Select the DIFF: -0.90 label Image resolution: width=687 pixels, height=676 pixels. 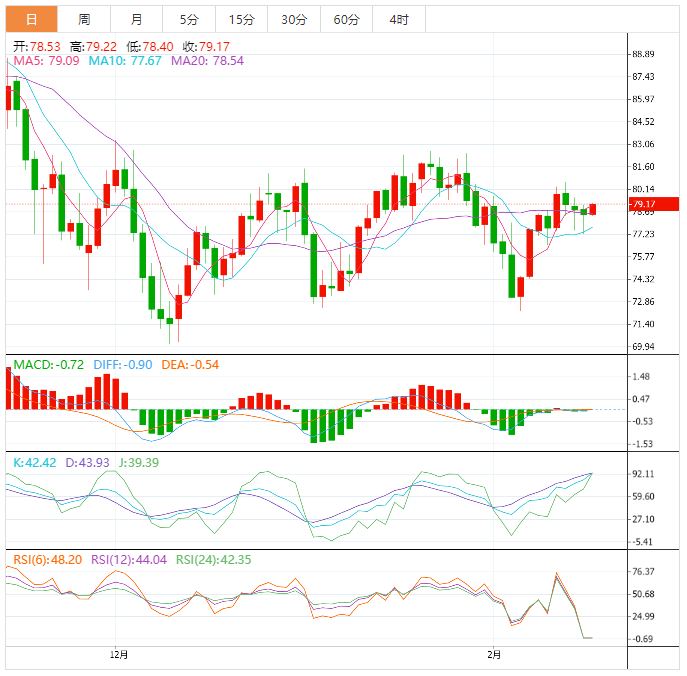[123, 365]
